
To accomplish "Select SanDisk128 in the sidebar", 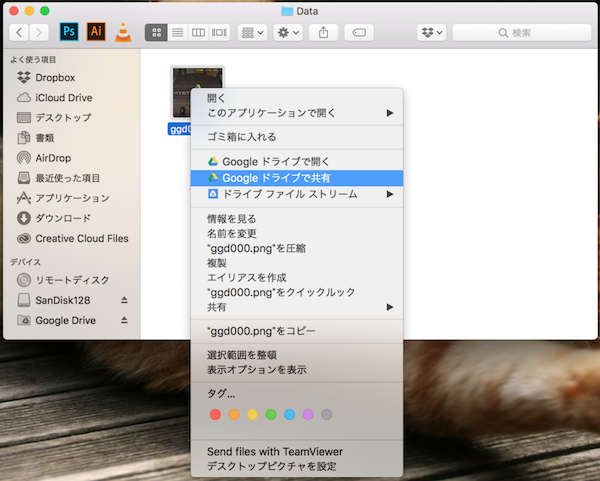I will [x=54, y=300].
